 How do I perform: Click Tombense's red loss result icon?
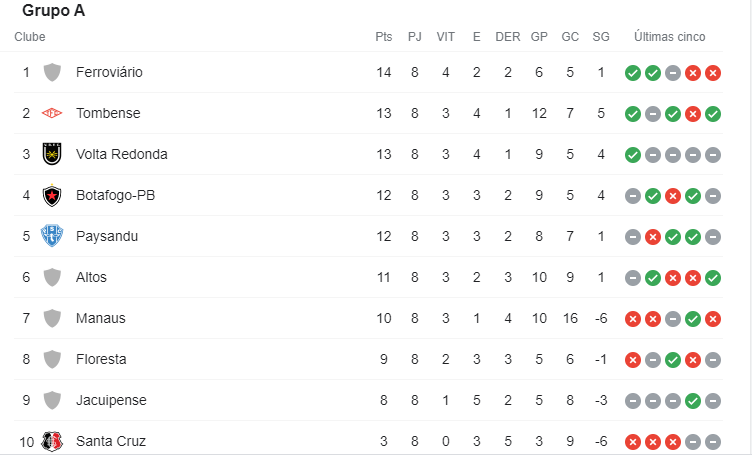click(692, 114)
